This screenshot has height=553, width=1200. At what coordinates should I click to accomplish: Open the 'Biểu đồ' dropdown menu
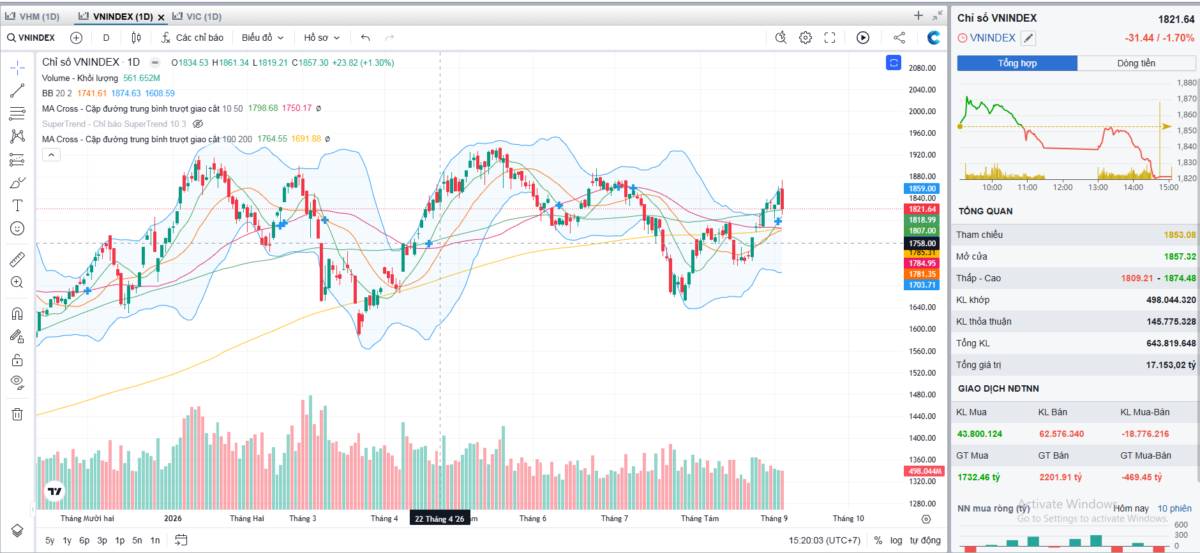(x=262, y=38)
